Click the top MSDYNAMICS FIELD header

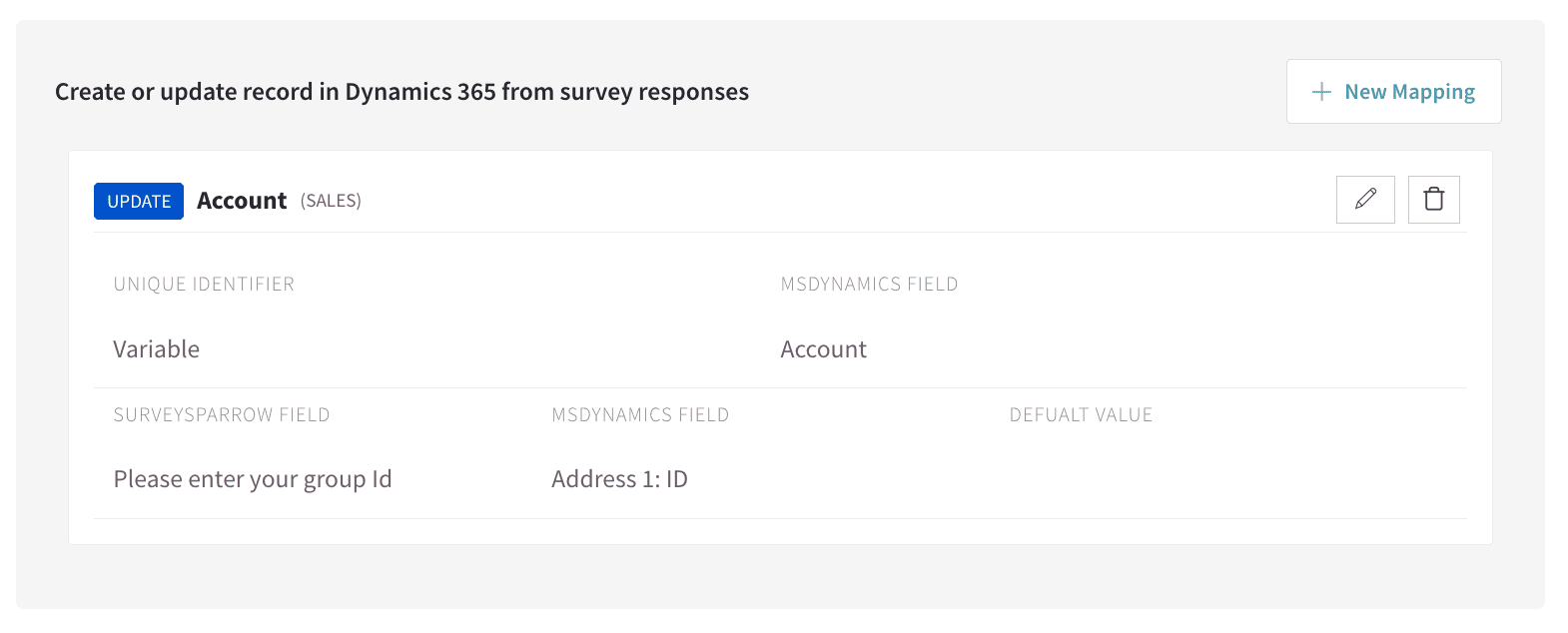click(x=869, y=285)
